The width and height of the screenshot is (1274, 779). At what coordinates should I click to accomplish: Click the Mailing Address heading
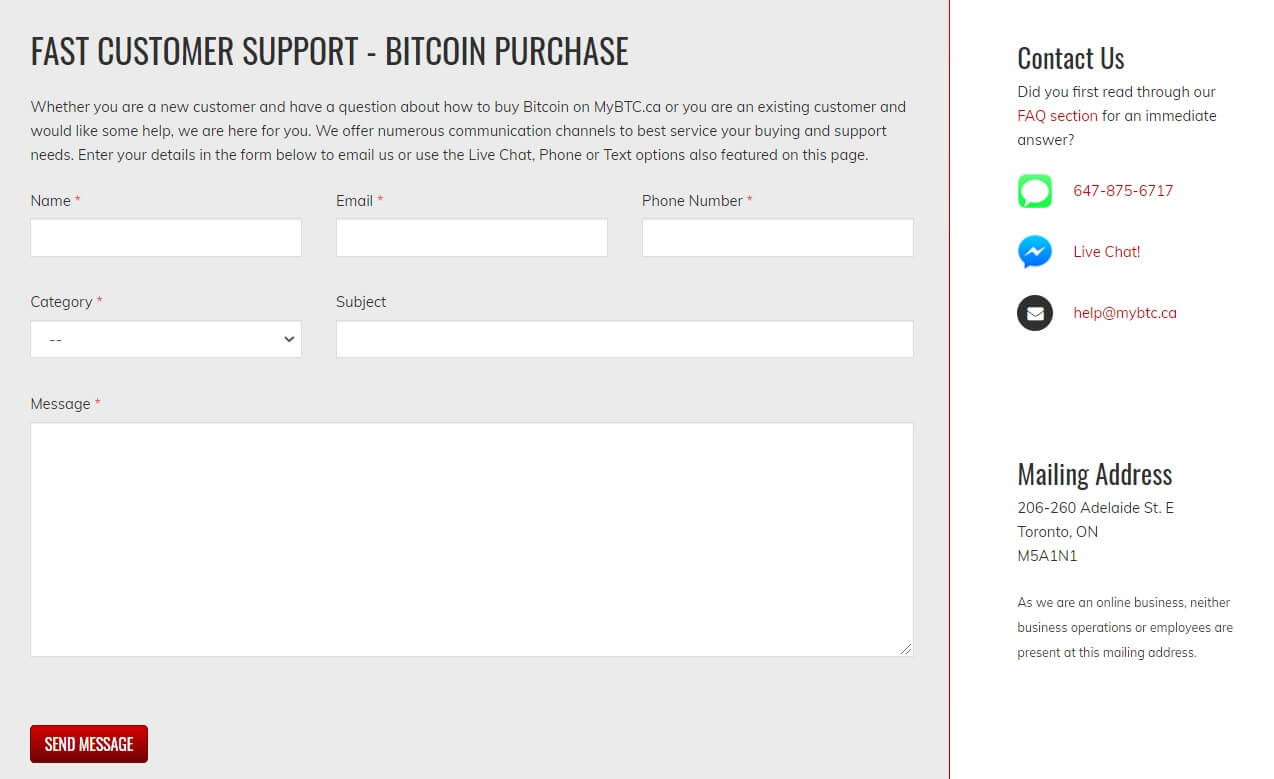click(1095, 474)
